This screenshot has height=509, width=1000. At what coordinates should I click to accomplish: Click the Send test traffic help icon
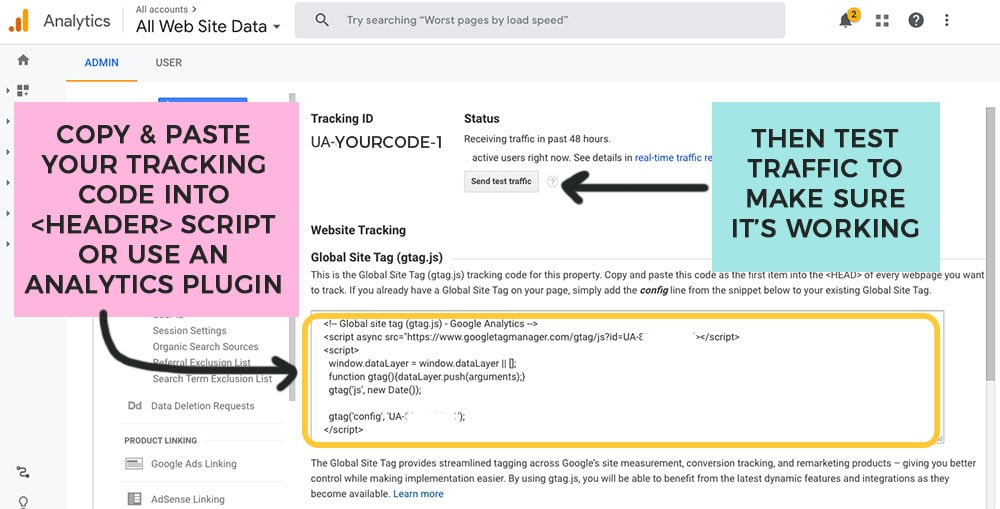pos(552,182)
